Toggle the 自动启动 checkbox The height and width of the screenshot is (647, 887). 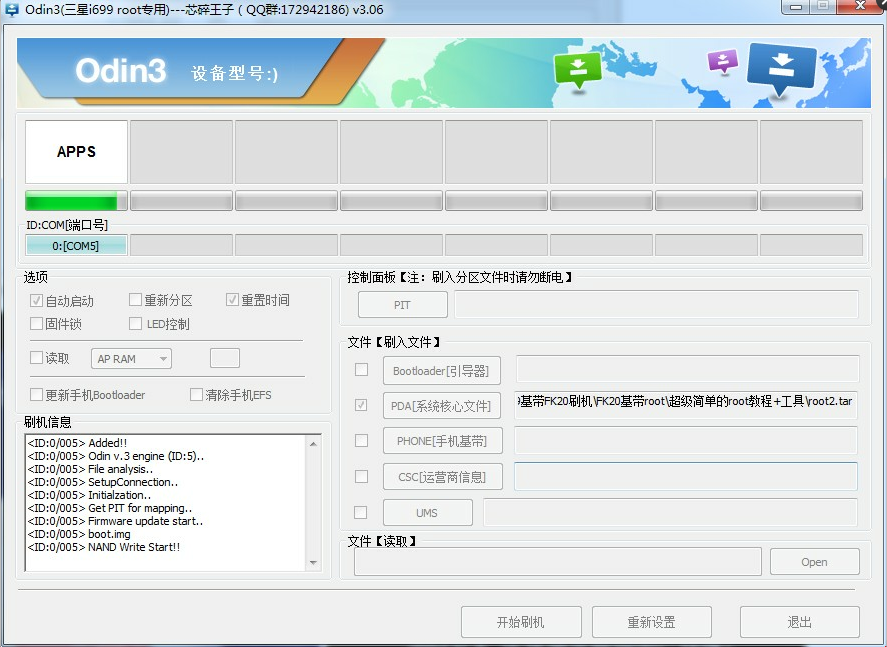point(36,301)
